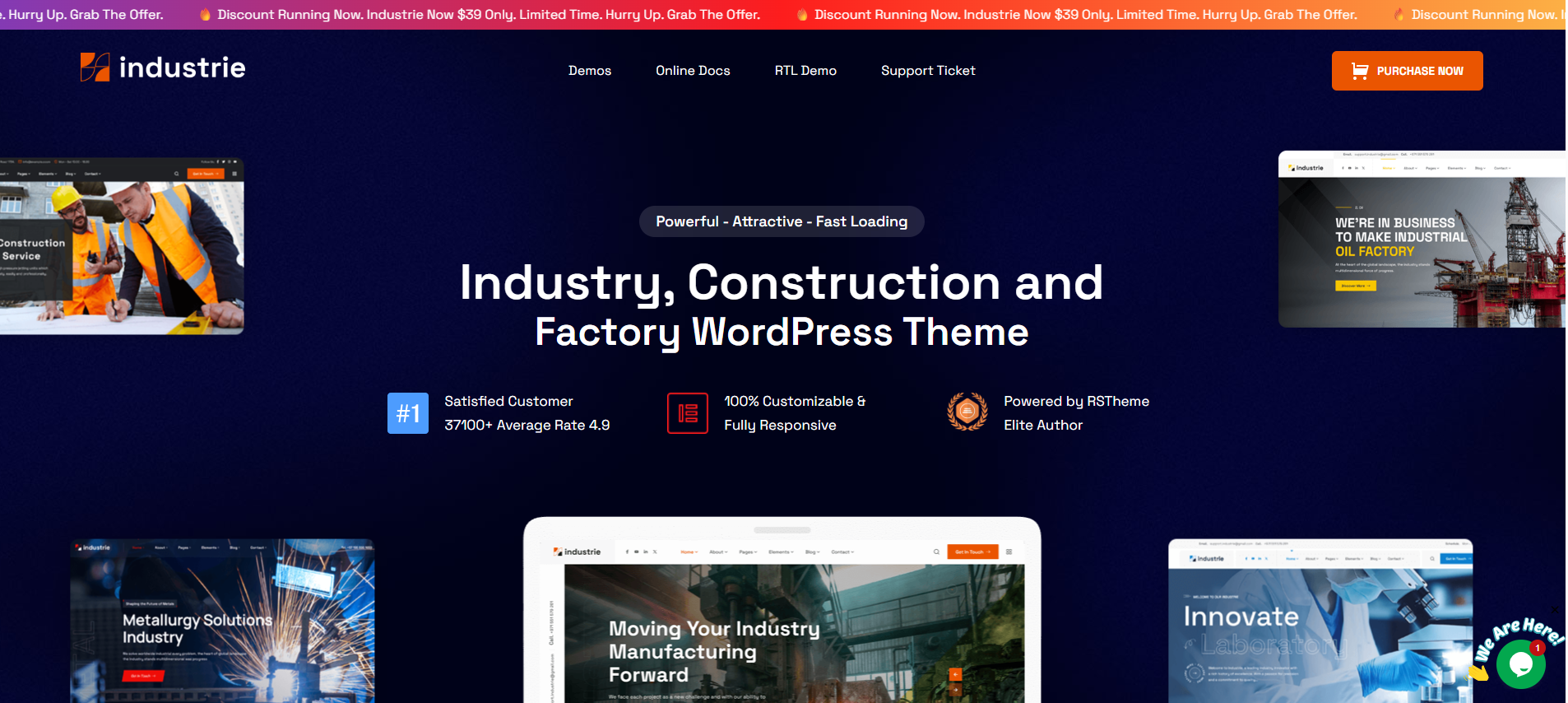Click 37100+ Average Rate 4.9 text
The width and height of the screenshot is (1568, 703).
(527, 425)
